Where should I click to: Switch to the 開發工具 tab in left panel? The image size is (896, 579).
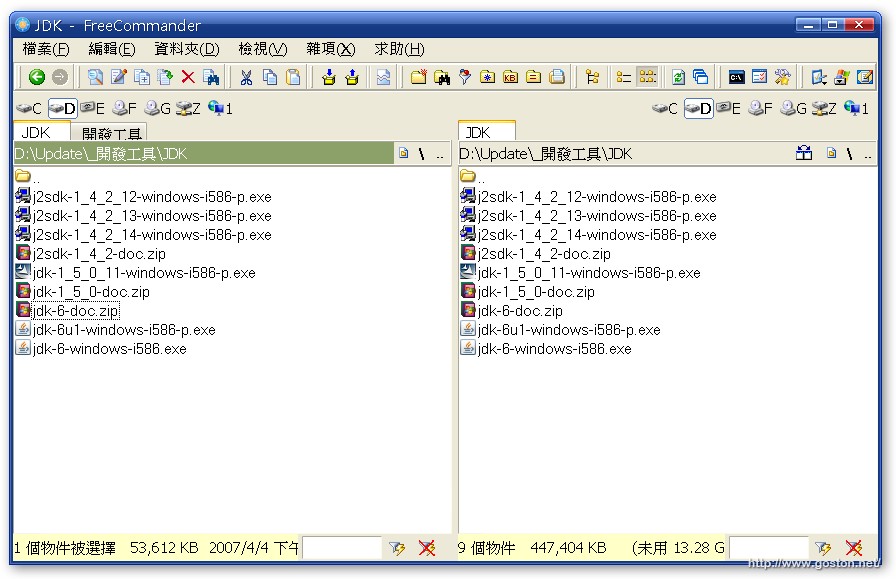111,133
